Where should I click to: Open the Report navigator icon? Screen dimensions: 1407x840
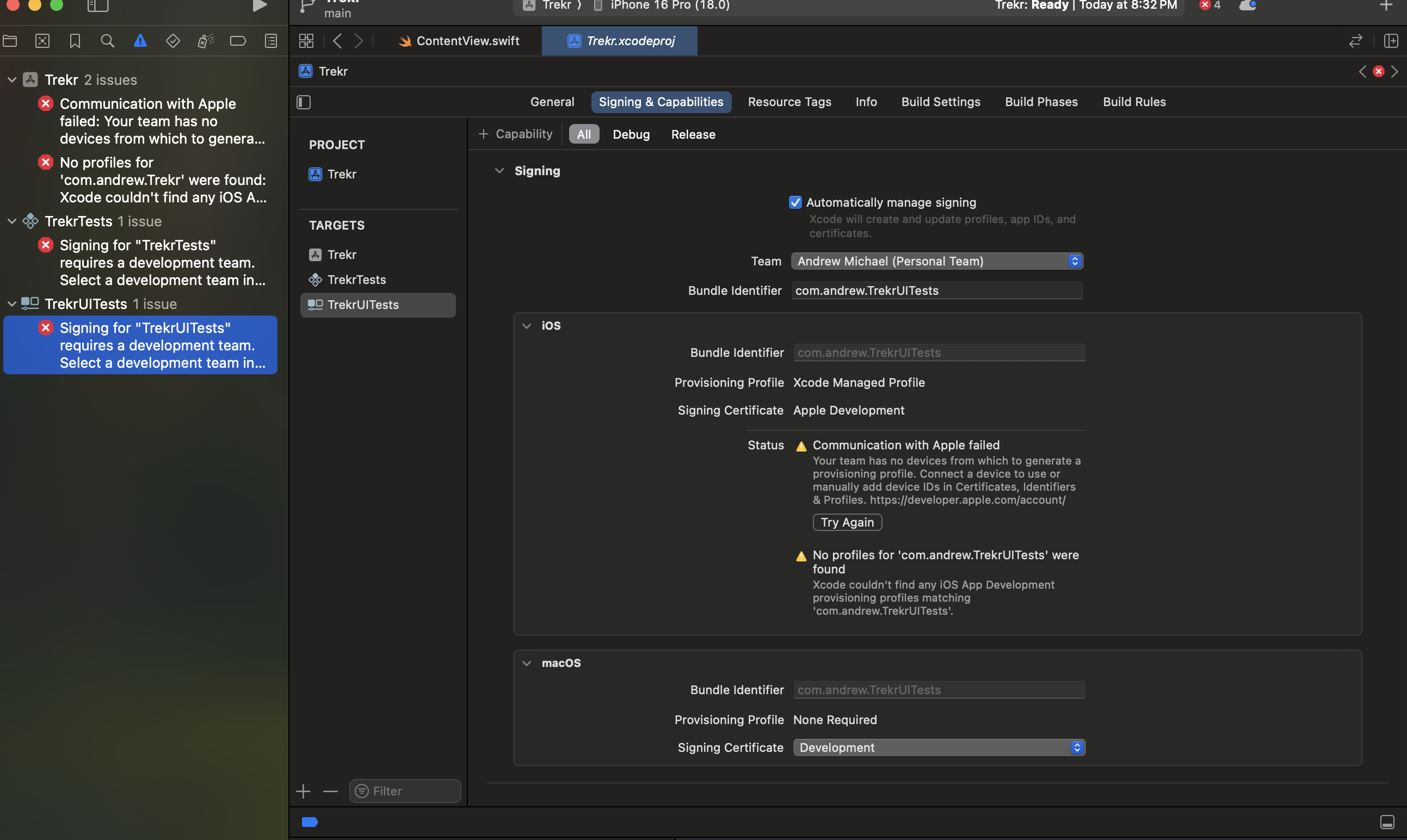coord(271,41)
